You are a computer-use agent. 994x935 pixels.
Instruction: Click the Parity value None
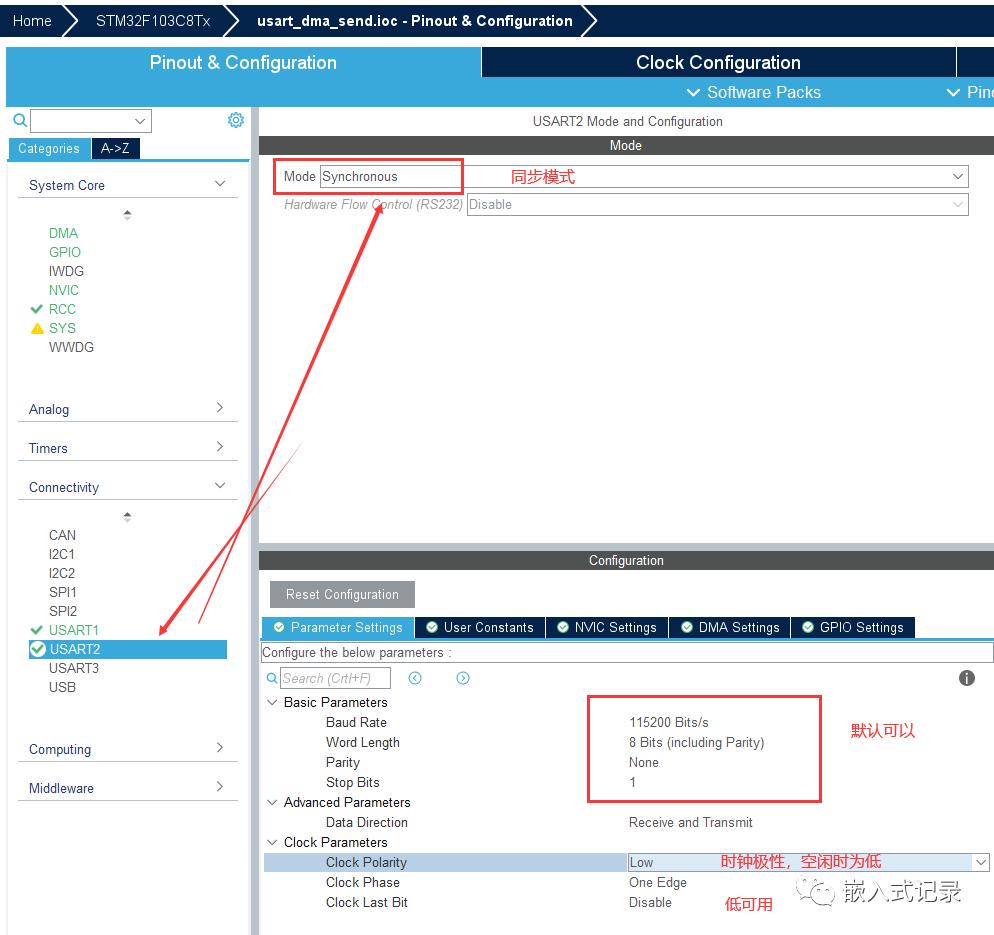click(x=643, y=762)
